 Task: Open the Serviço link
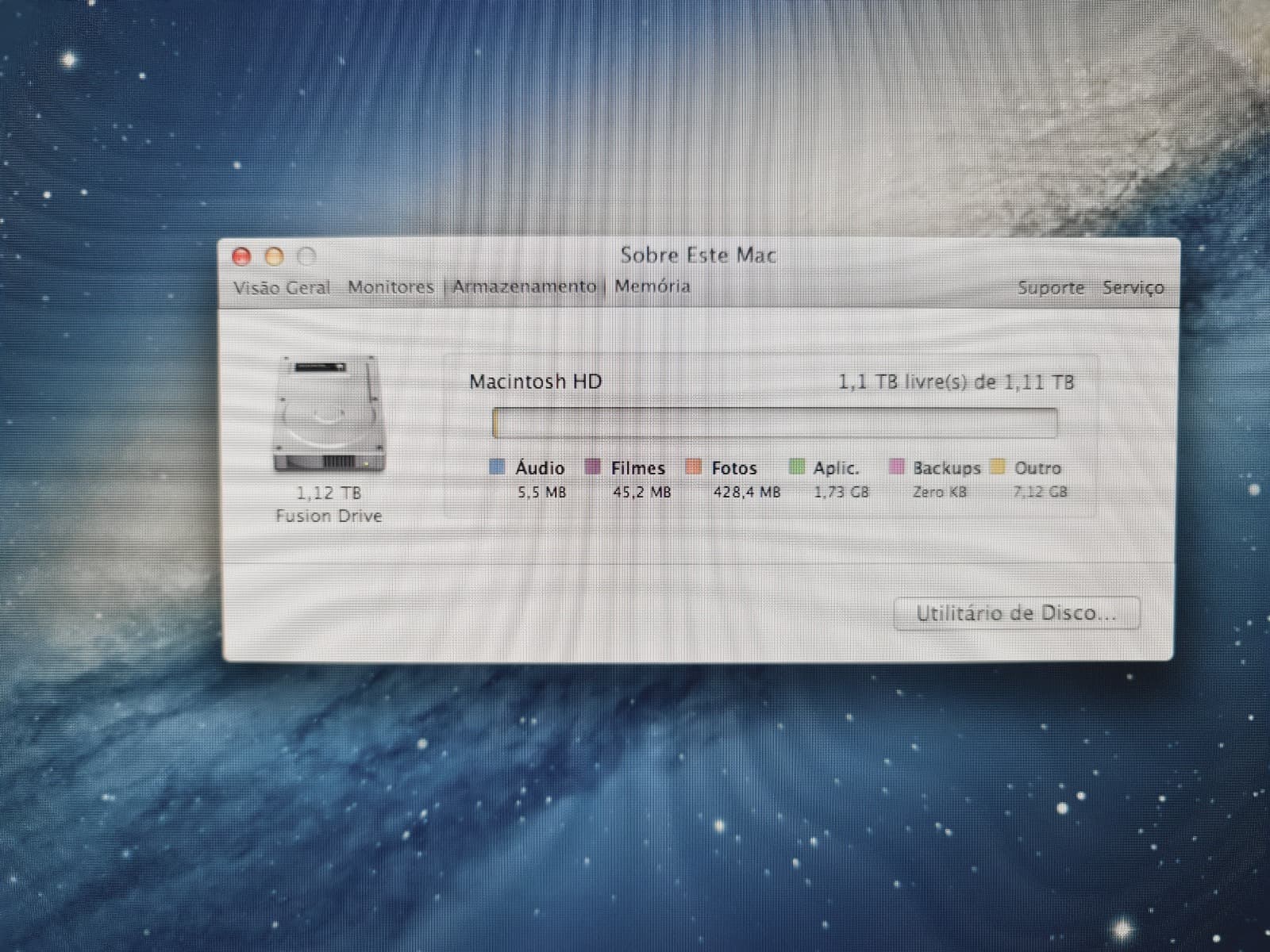pyautogui.click(x=1133, y=287)
